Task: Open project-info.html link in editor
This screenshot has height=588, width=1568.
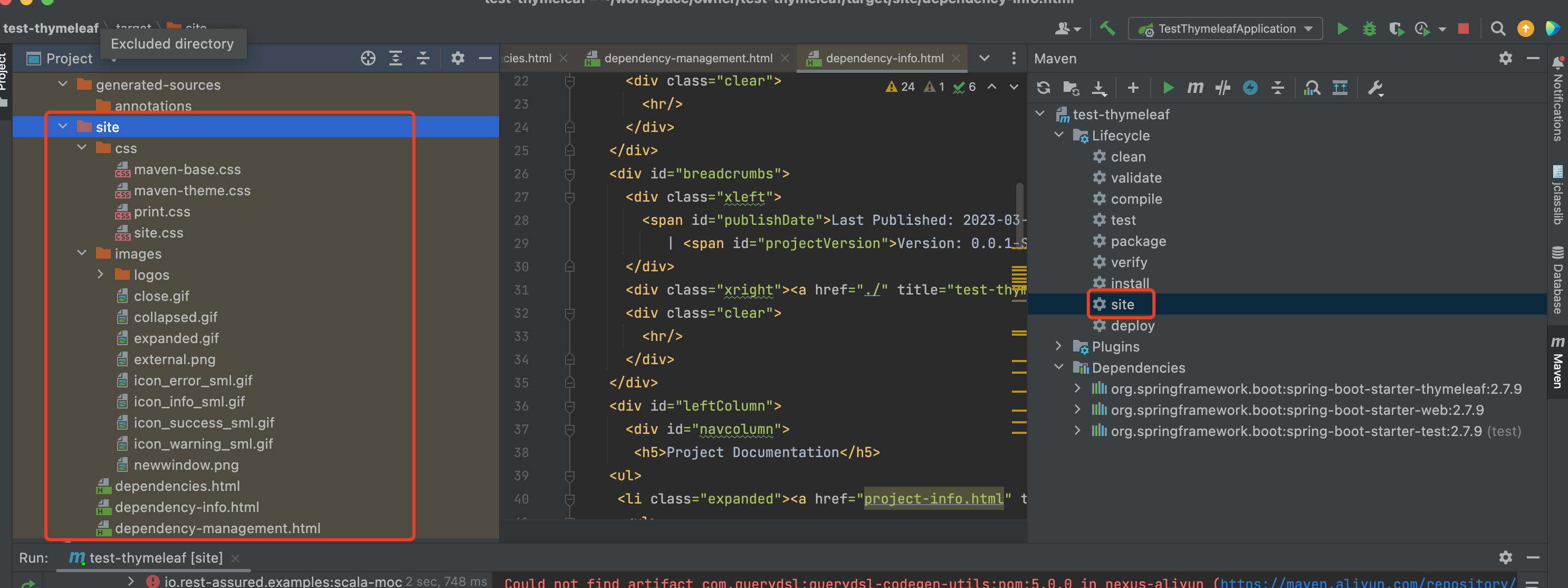Action: point(933,498)
